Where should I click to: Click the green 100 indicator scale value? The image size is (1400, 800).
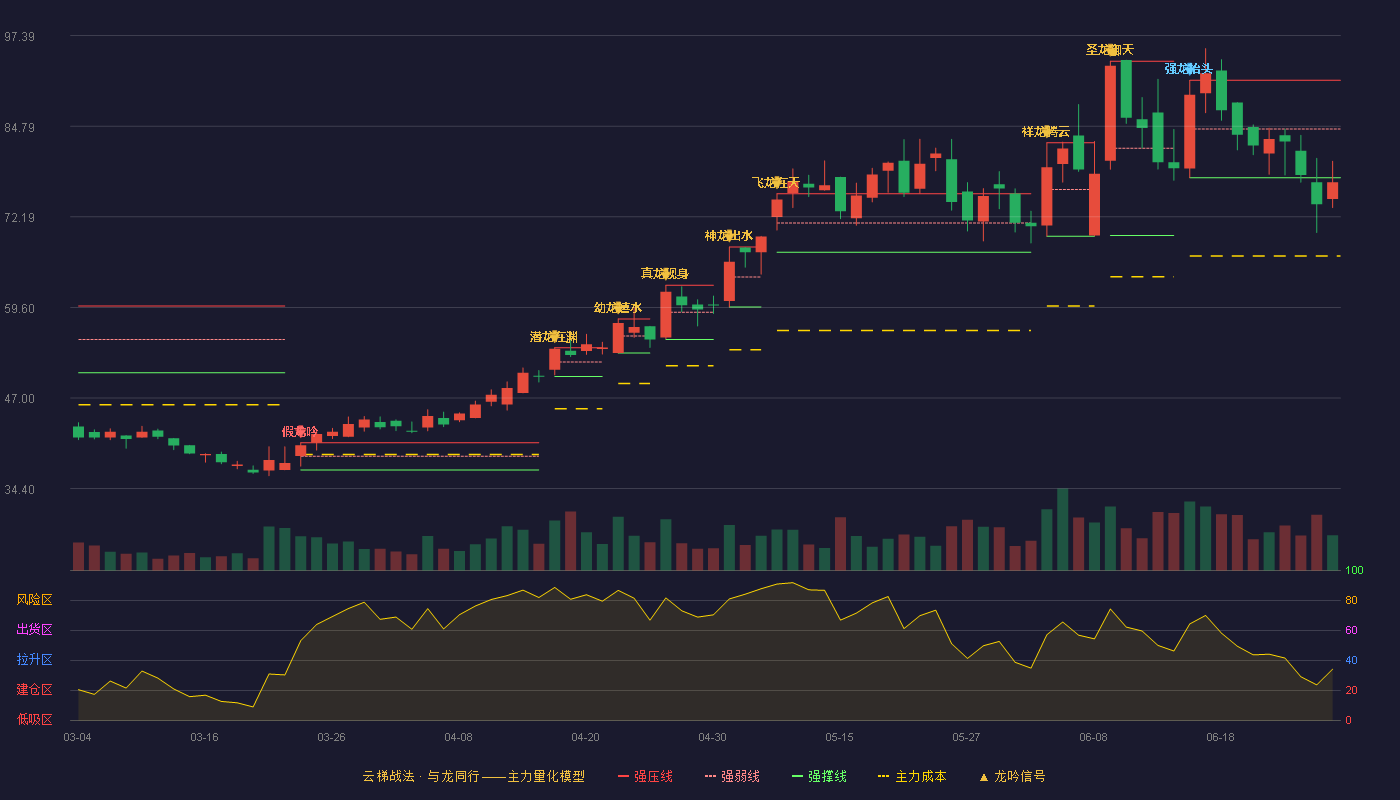pyautogui.click(x=1354, y=571)
